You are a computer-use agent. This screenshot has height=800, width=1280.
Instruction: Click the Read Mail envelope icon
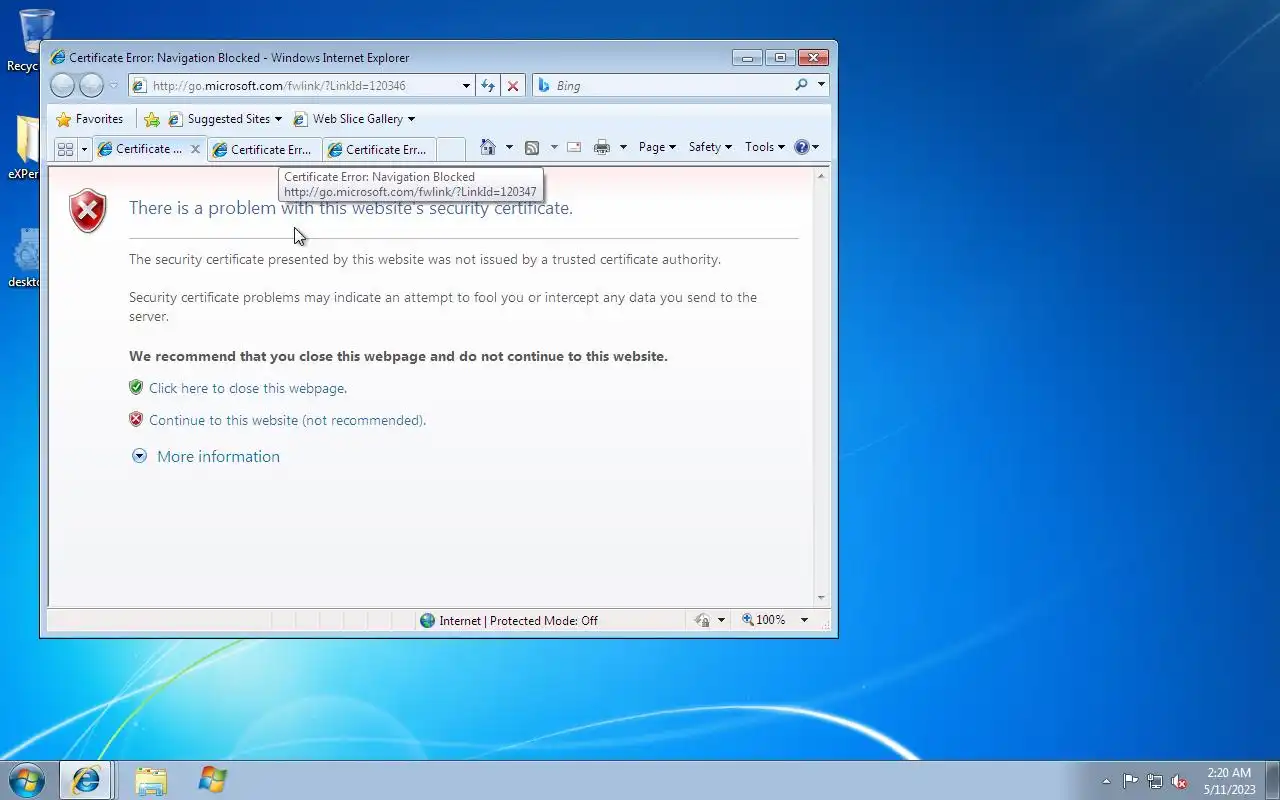click(x=574, y=147)
